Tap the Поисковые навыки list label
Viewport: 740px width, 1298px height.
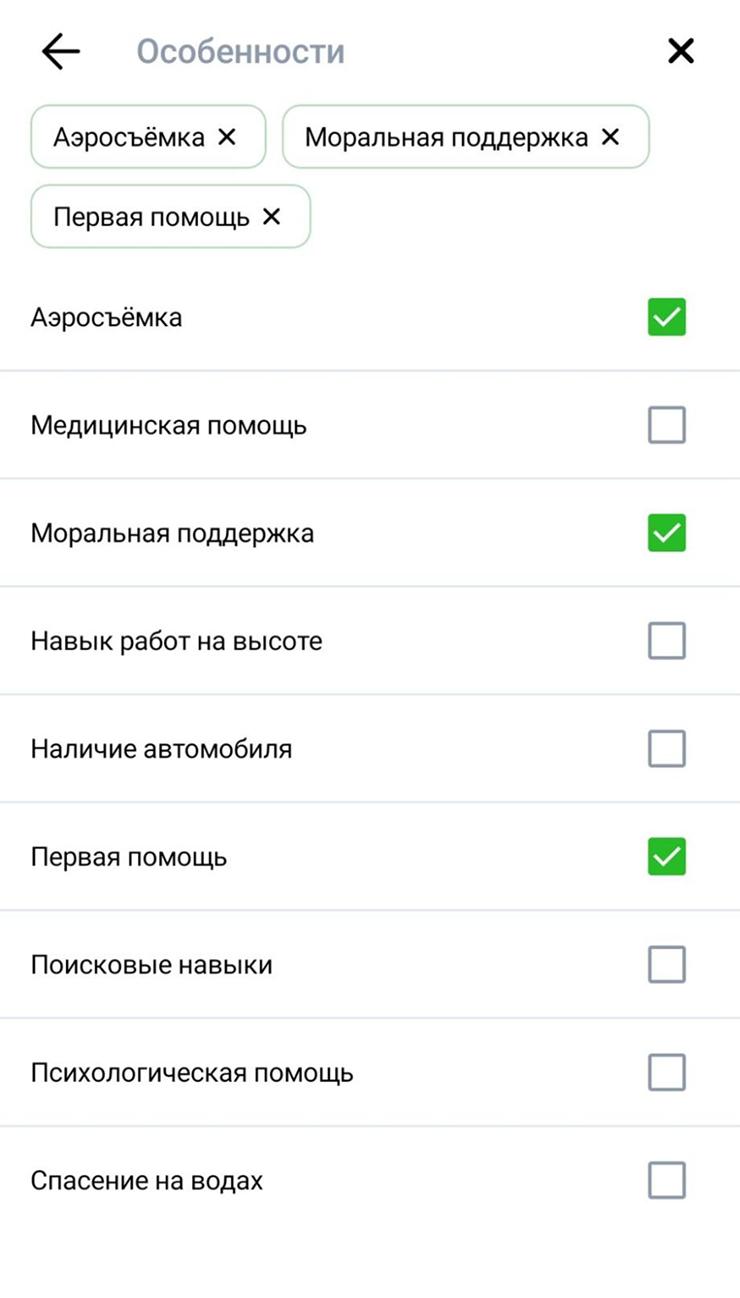[151, 966]
